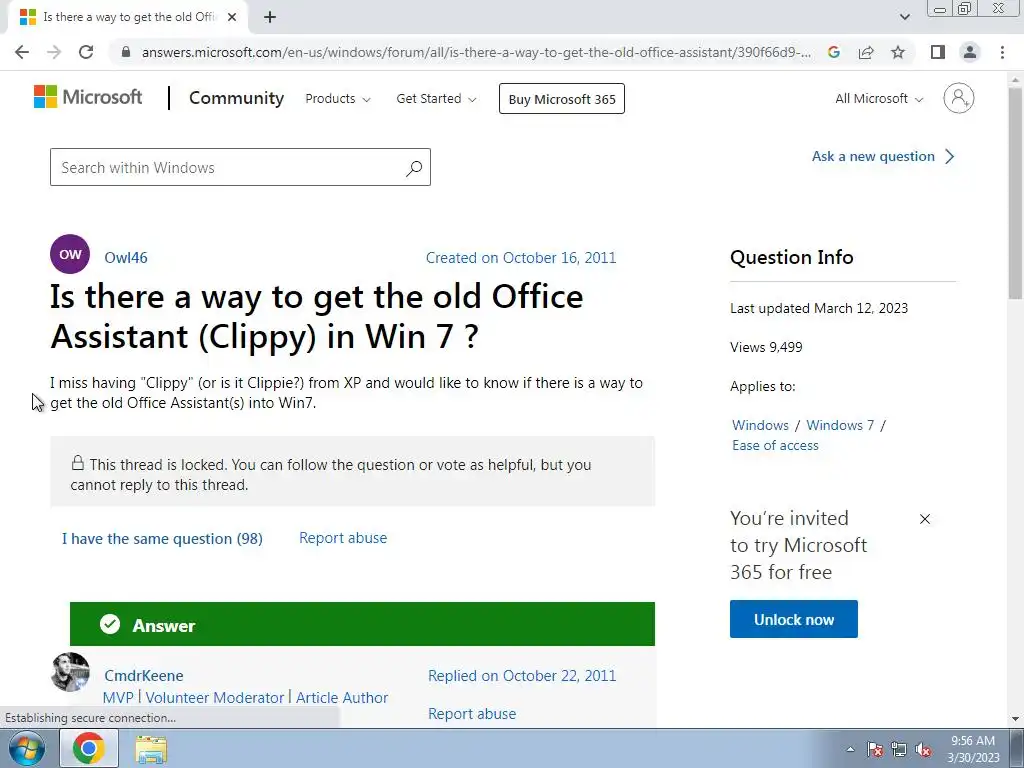The width and height of the screenshot is (1024, 768).
Task: Open the Action Center flag icon
Action: [x=875, y=749]
